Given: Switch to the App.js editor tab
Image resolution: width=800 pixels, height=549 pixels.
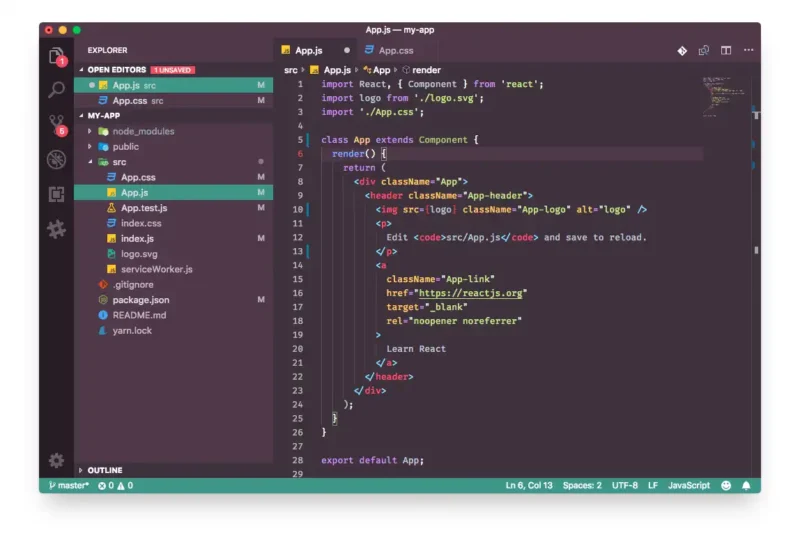Looking at the screenshot, I should (x=315, y=51).
